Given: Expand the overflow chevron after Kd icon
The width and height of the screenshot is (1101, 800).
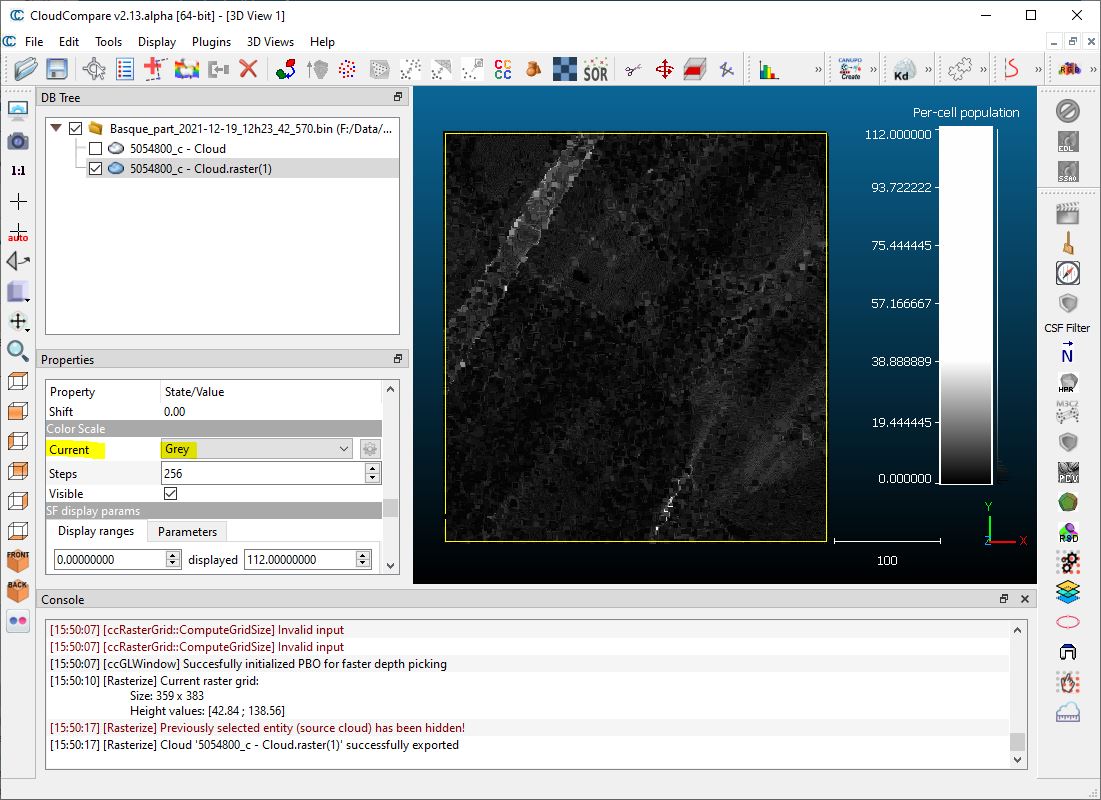Looking at the screenshot, I should pyautogui.click(x=929, y=69).
